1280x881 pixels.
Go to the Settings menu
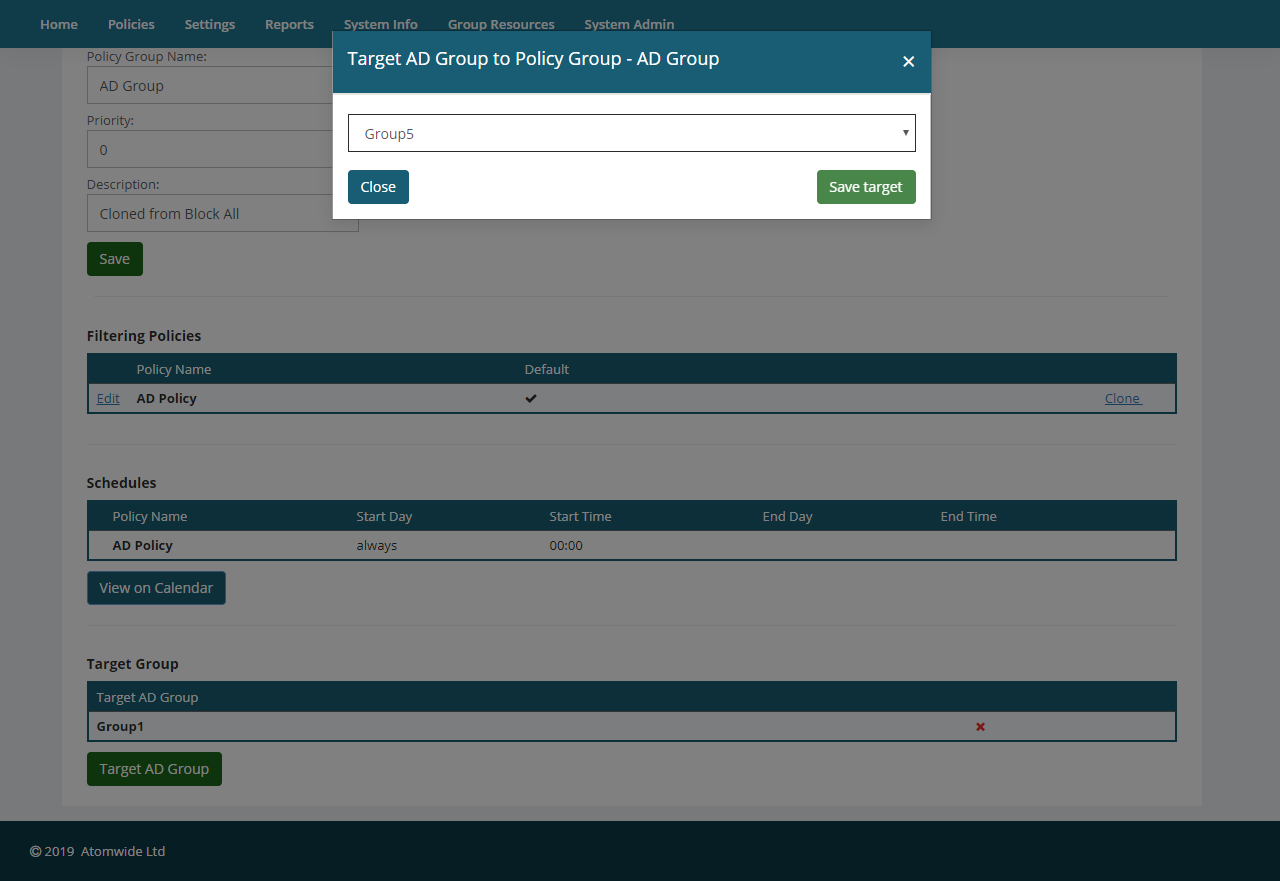point(210,24)
